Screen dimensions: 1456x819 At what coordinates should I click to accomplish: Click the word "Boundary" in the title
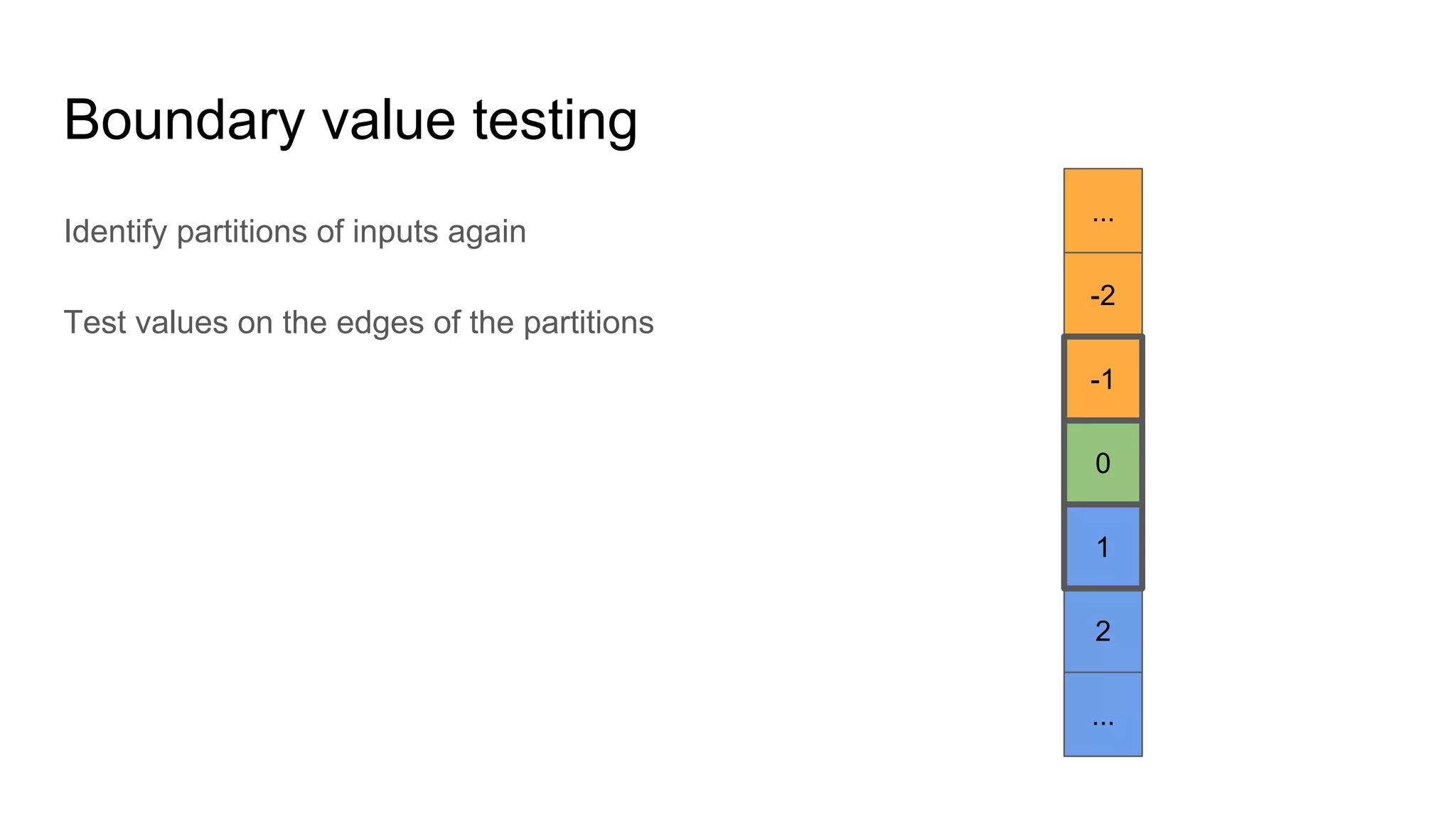(184, 120)
